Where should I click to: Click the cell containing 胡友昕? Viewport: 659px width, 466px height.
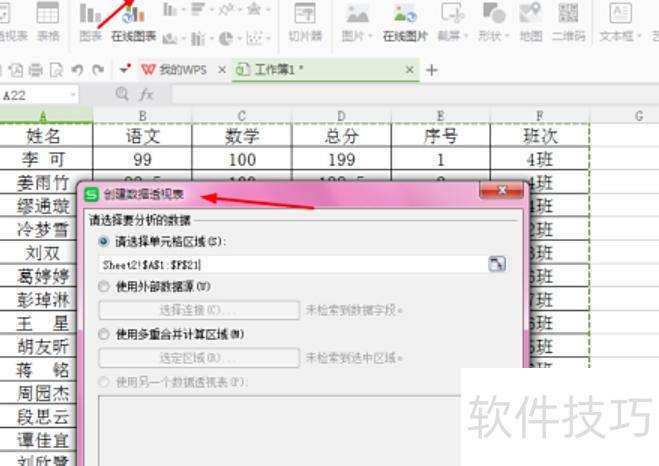40,346
